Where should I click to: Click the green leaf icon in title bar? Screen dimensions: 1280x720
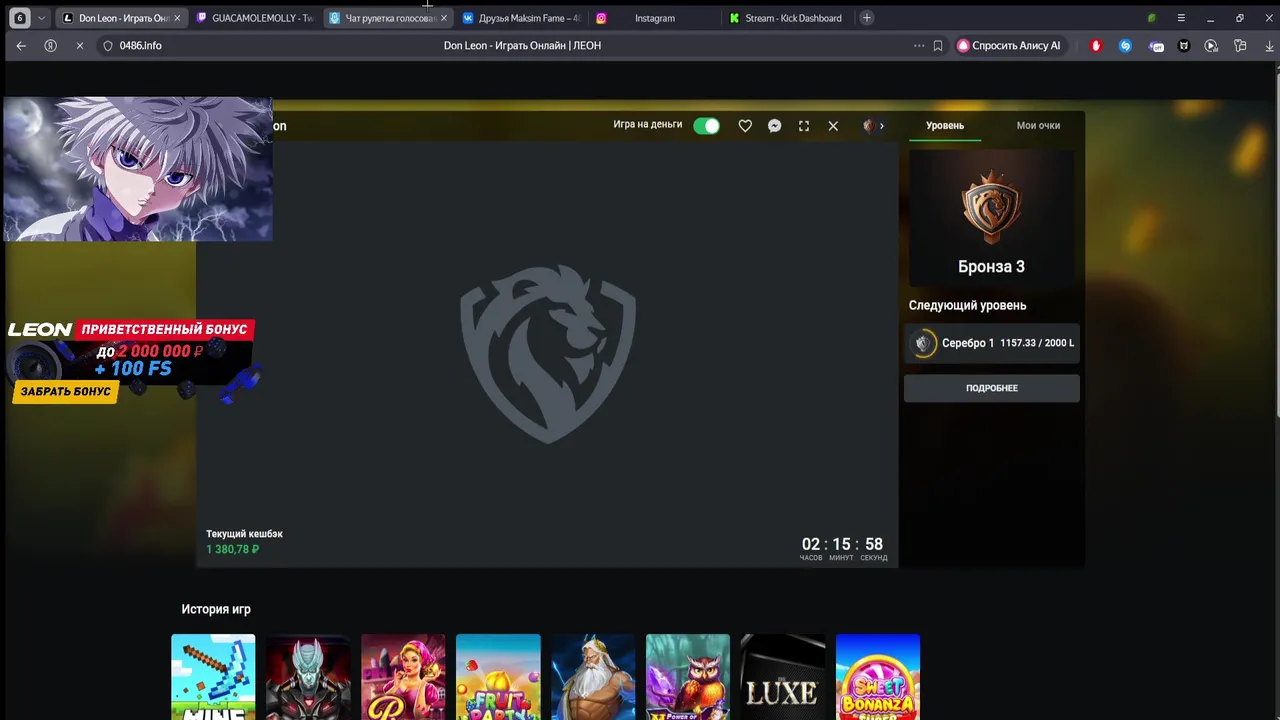(x=1152, y=18)
